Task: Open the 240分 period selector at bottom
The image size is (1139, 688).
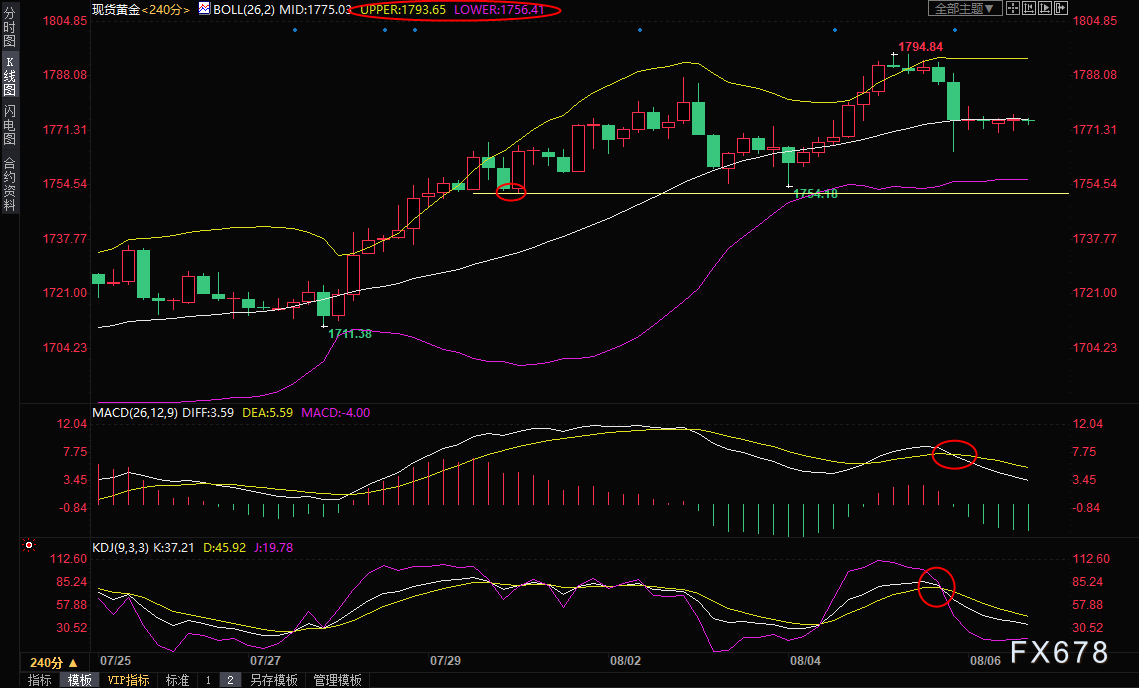Action: pyautogui.click(x=54, y=663)
